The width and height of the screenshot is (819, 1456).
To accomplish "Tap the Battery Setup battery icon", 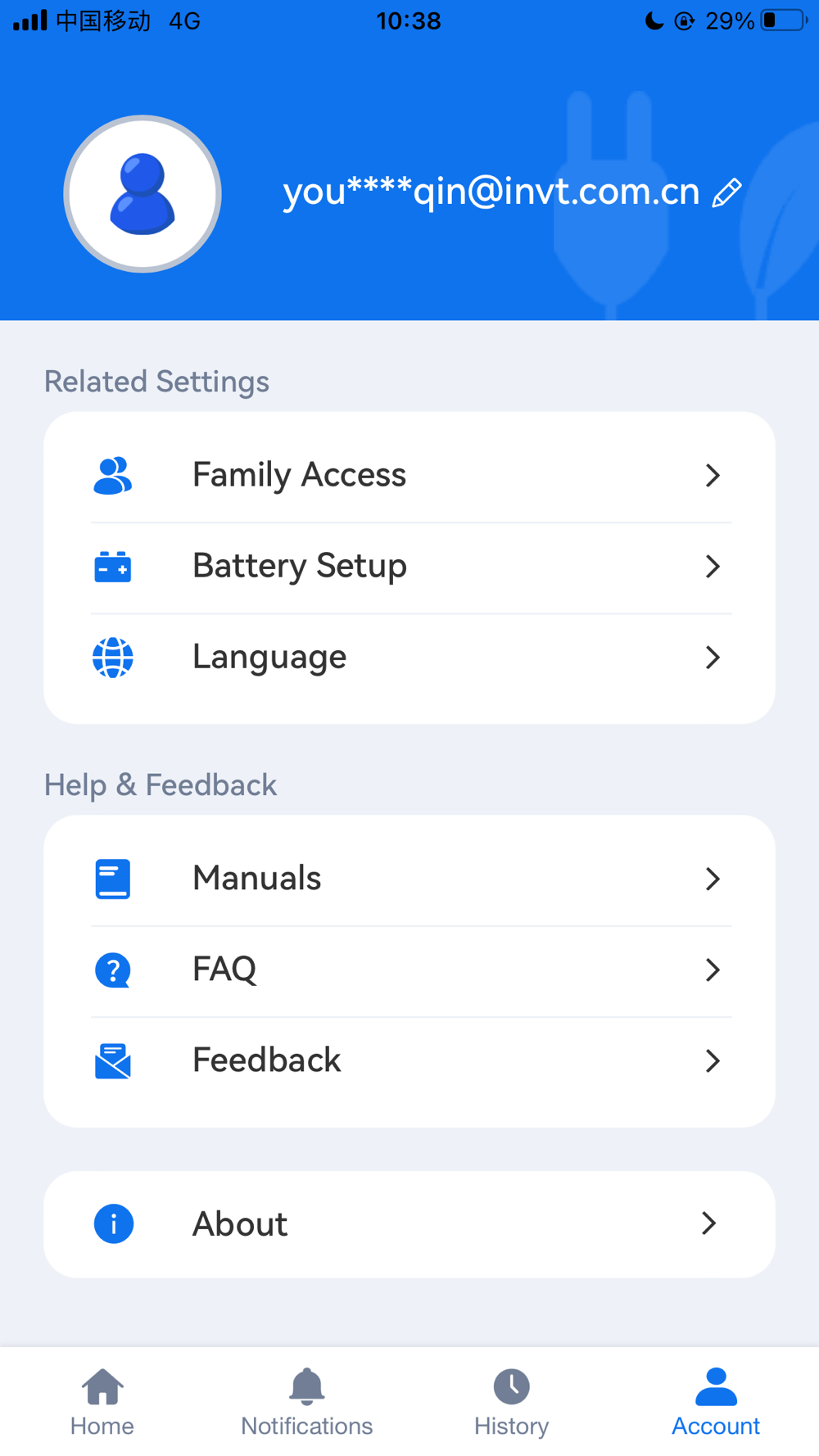I will tap(113, 567).
